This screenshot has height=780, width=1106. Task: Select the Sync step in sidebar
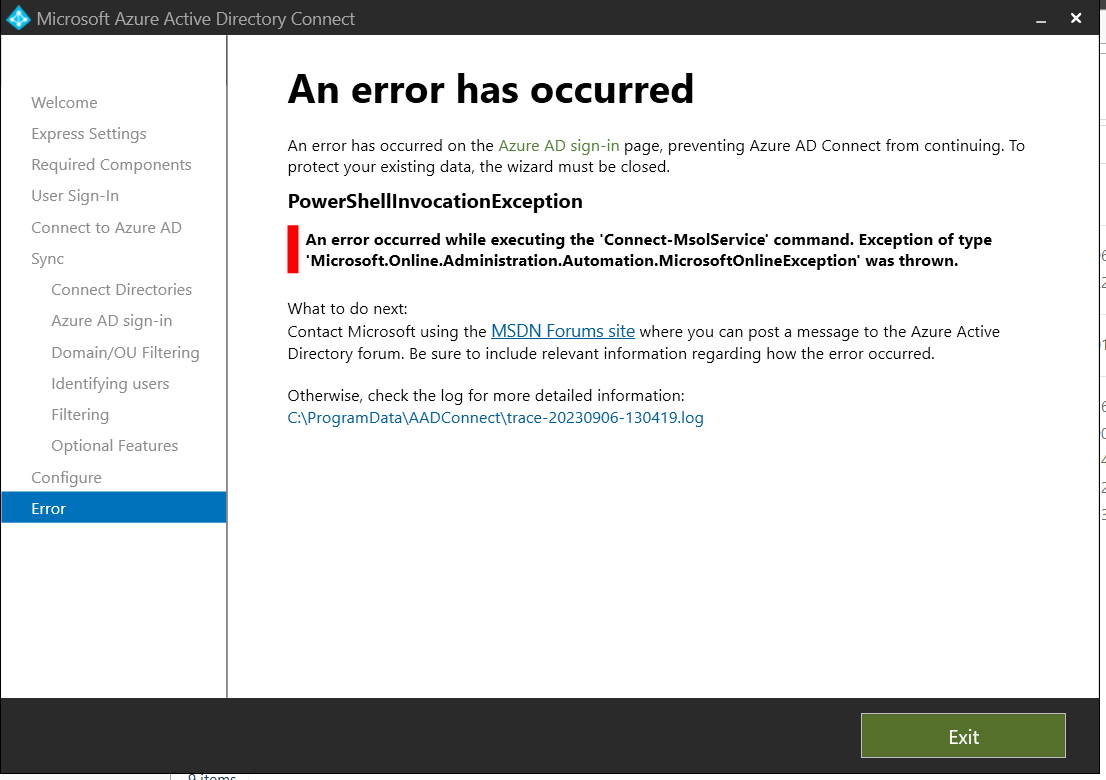coord(47,258)
